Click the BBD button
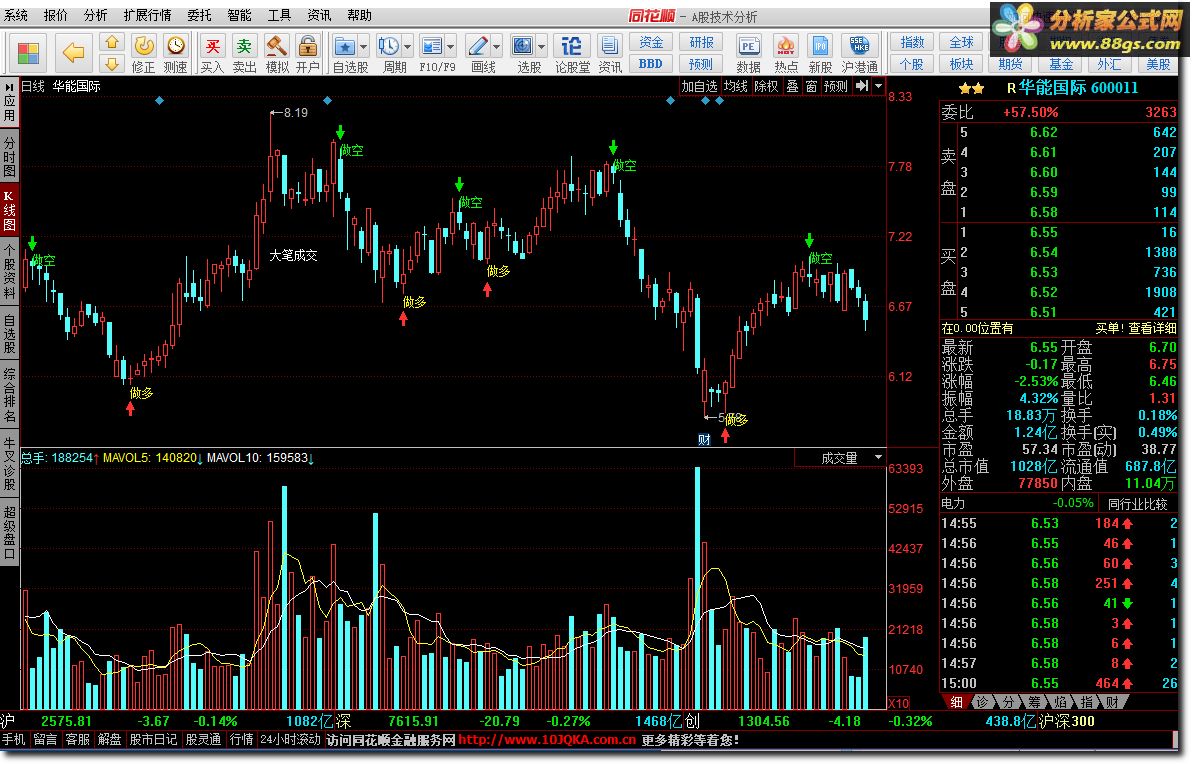 (651, 64)
